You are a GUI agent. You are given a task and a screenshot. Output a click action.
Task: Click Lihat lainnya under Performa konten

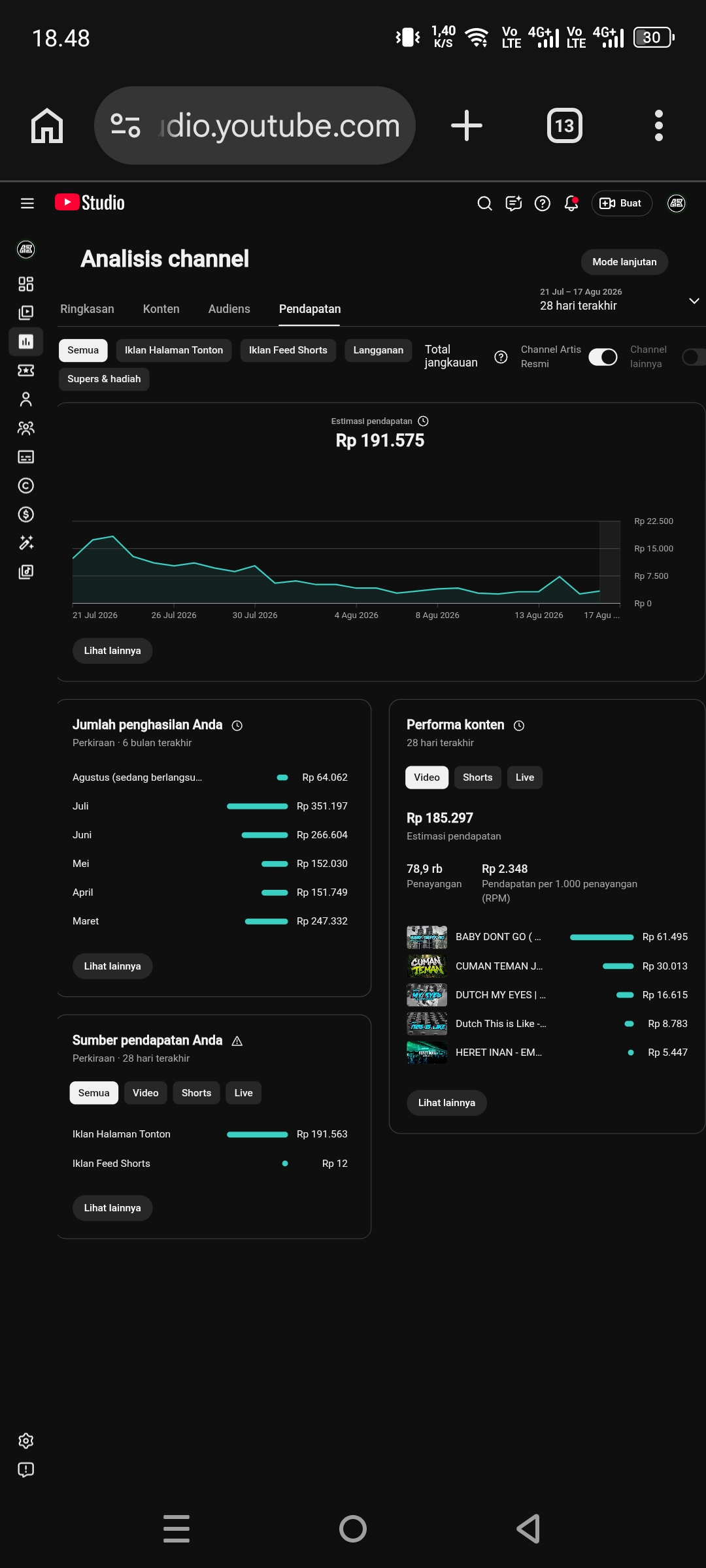[446, 1103]
